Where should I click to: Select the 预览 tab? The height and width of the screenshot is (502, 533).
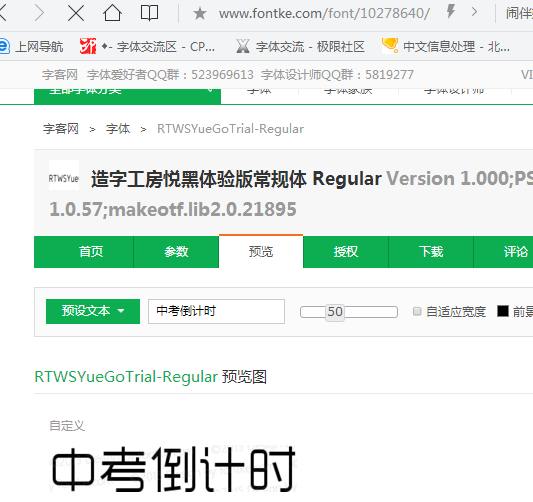(261, 252)
